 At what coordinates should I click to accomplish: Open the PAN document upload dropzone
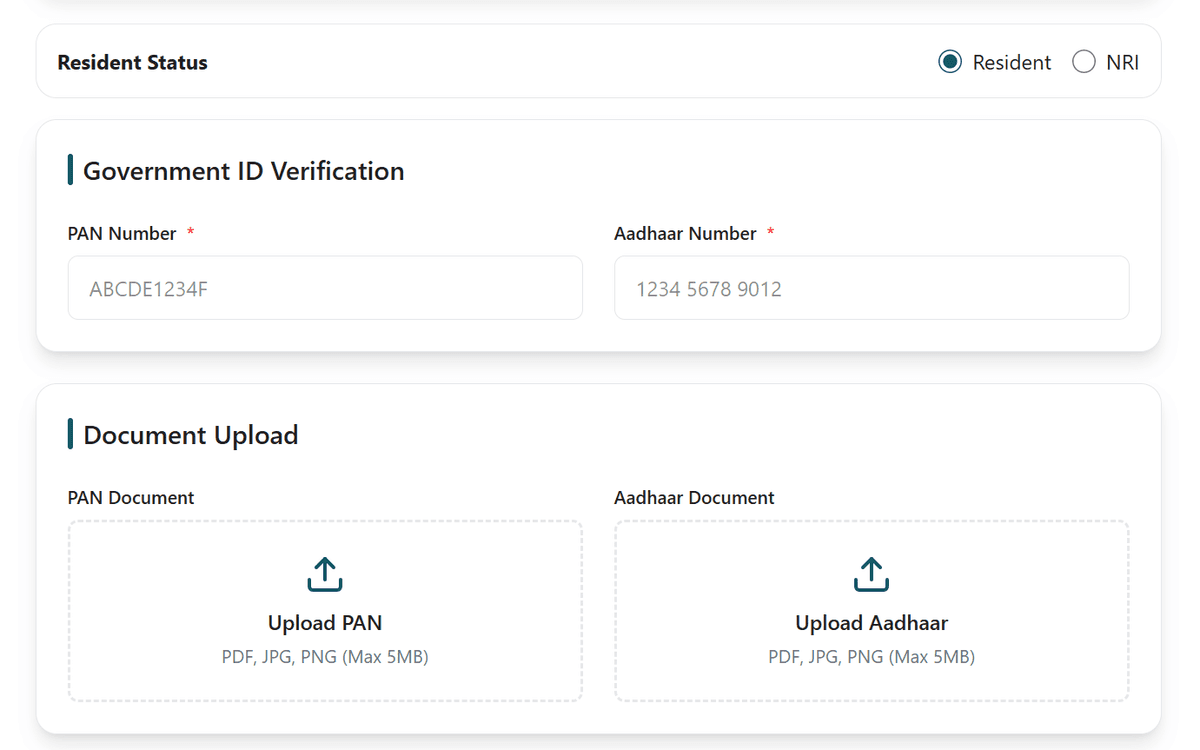325,610
